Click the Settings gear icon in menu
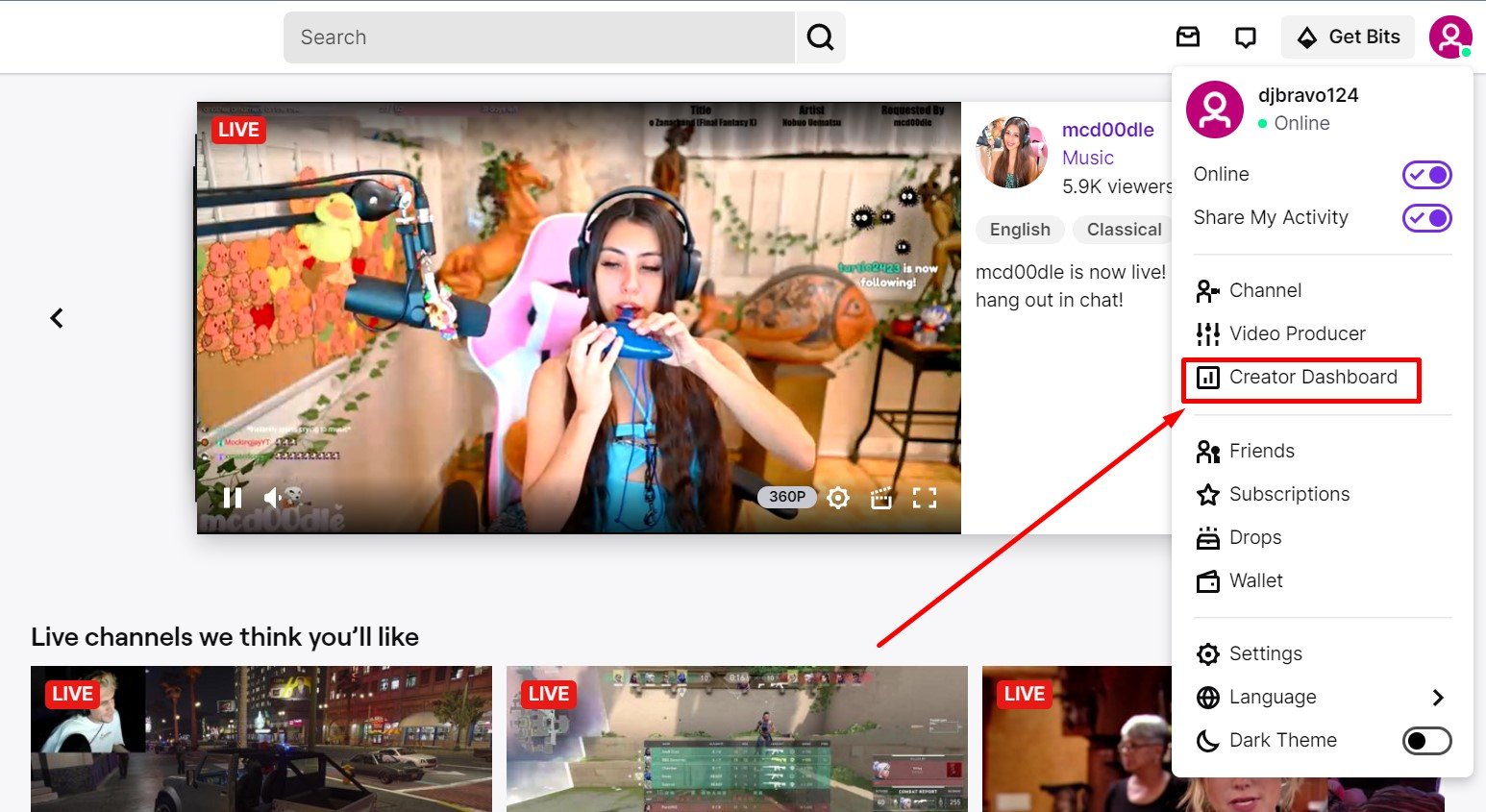This screenshot has width=1486, height=812. pyautogui.click(x=1208, y=654)
